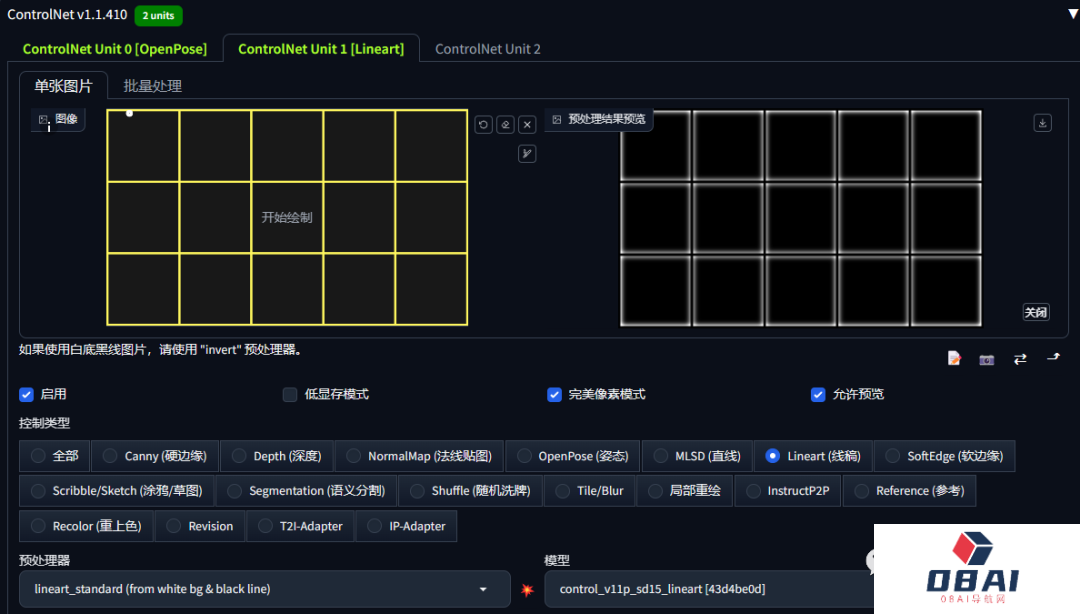Open the 模型 control_v11p_sd15_lineart dropdown
The height and width of the screenshot is (614, 1080).
pos(700,589)
